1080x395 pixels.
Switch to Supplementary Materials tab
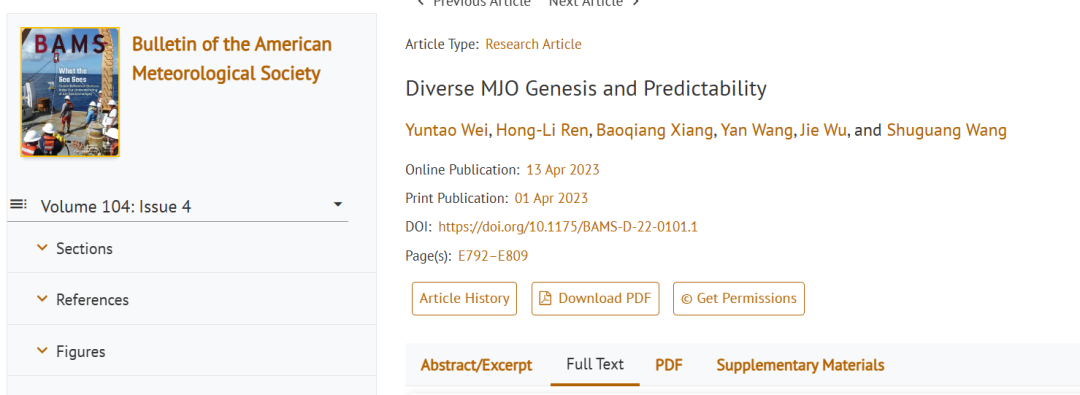[x=800, y=365]
